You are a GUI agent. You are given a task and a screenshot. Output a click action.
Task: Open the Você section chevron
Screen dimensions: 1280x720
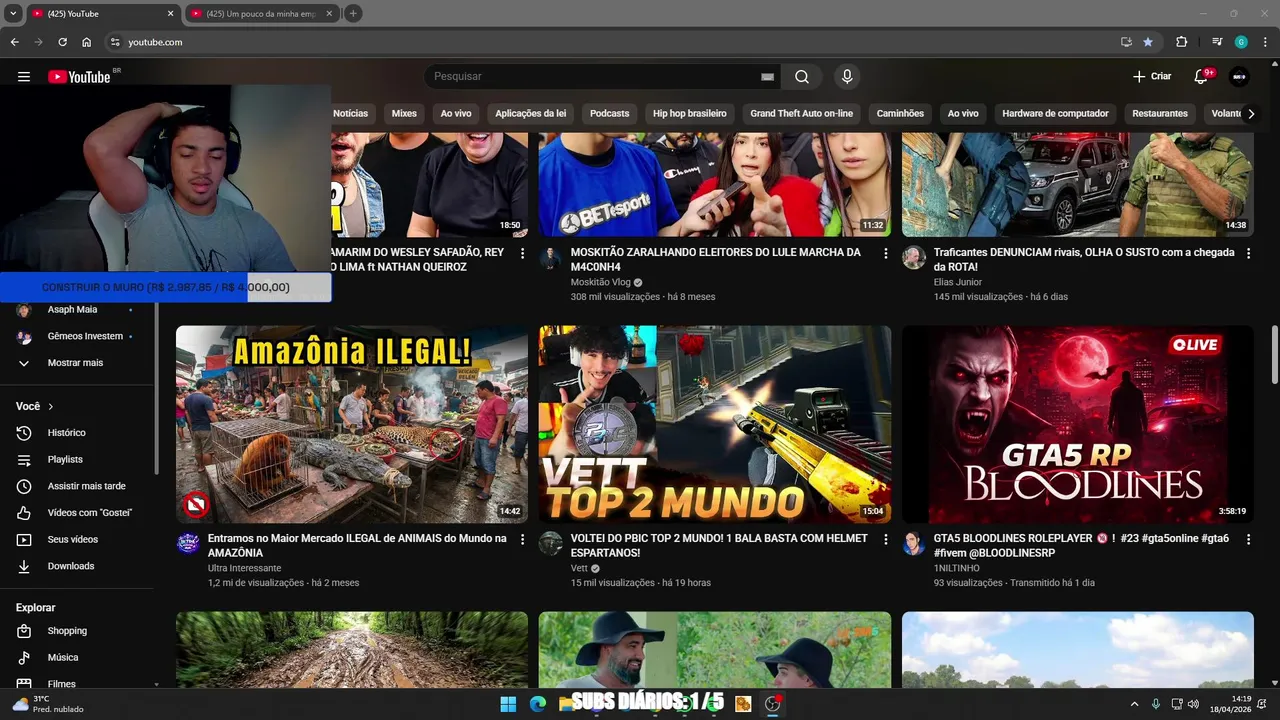(51, 407)
